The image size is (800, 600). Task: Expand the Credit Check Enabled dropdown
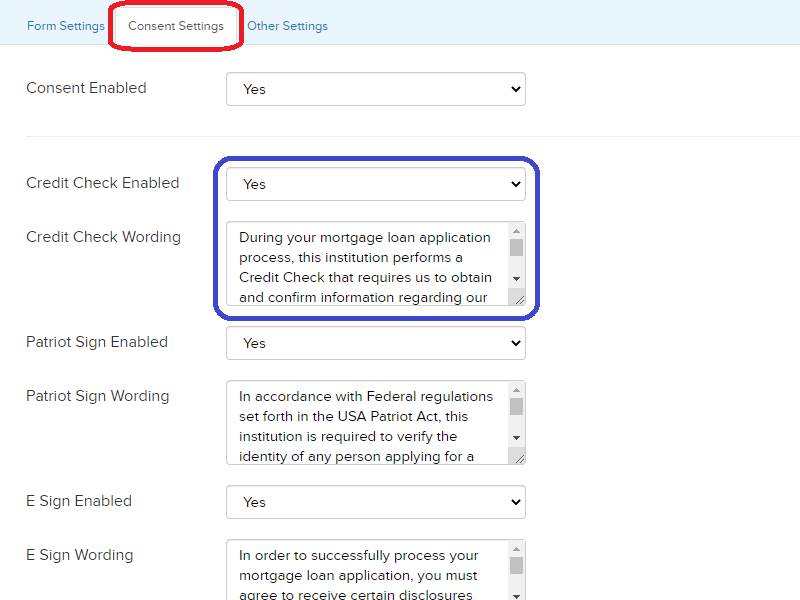[x=376, y=184]
